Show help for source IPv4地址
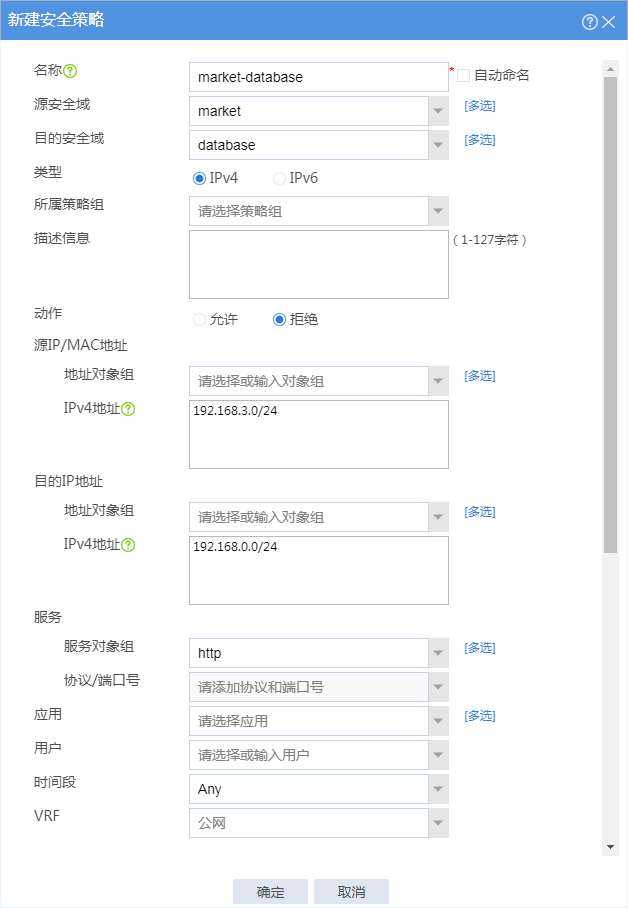 (x=128, y=409)
